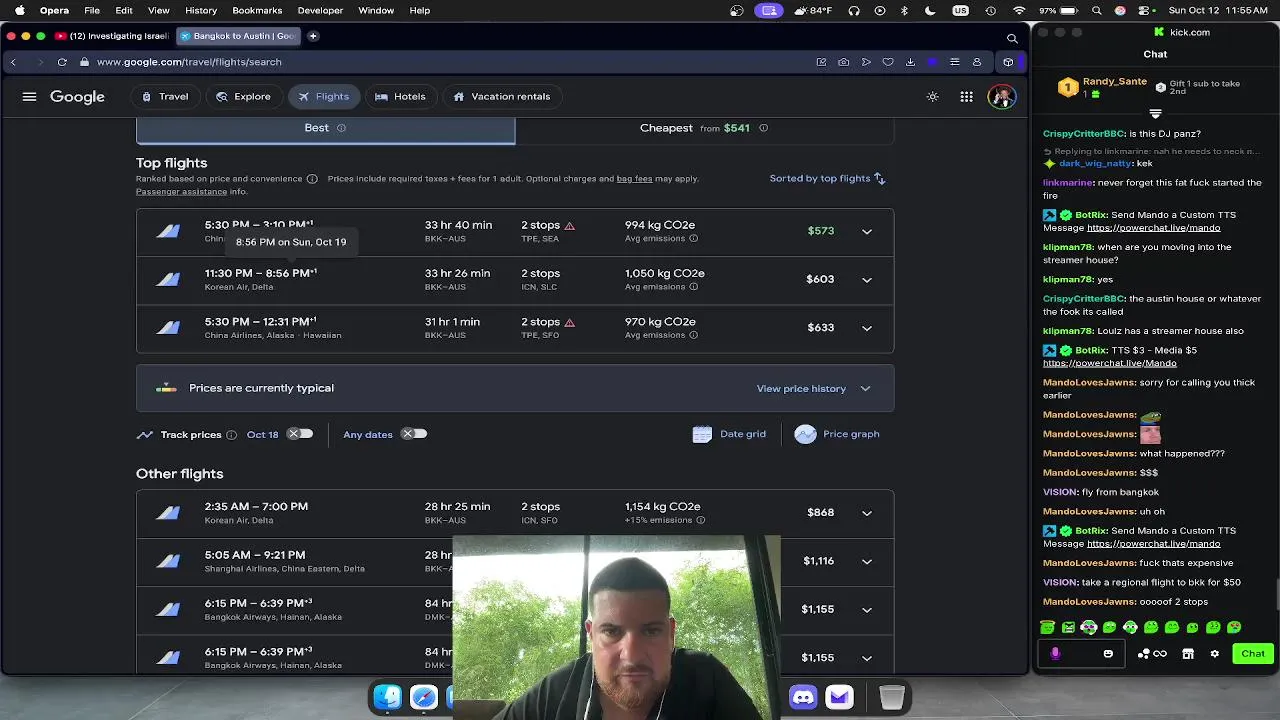Open the Google account profile avatar

click(1001, 97)
